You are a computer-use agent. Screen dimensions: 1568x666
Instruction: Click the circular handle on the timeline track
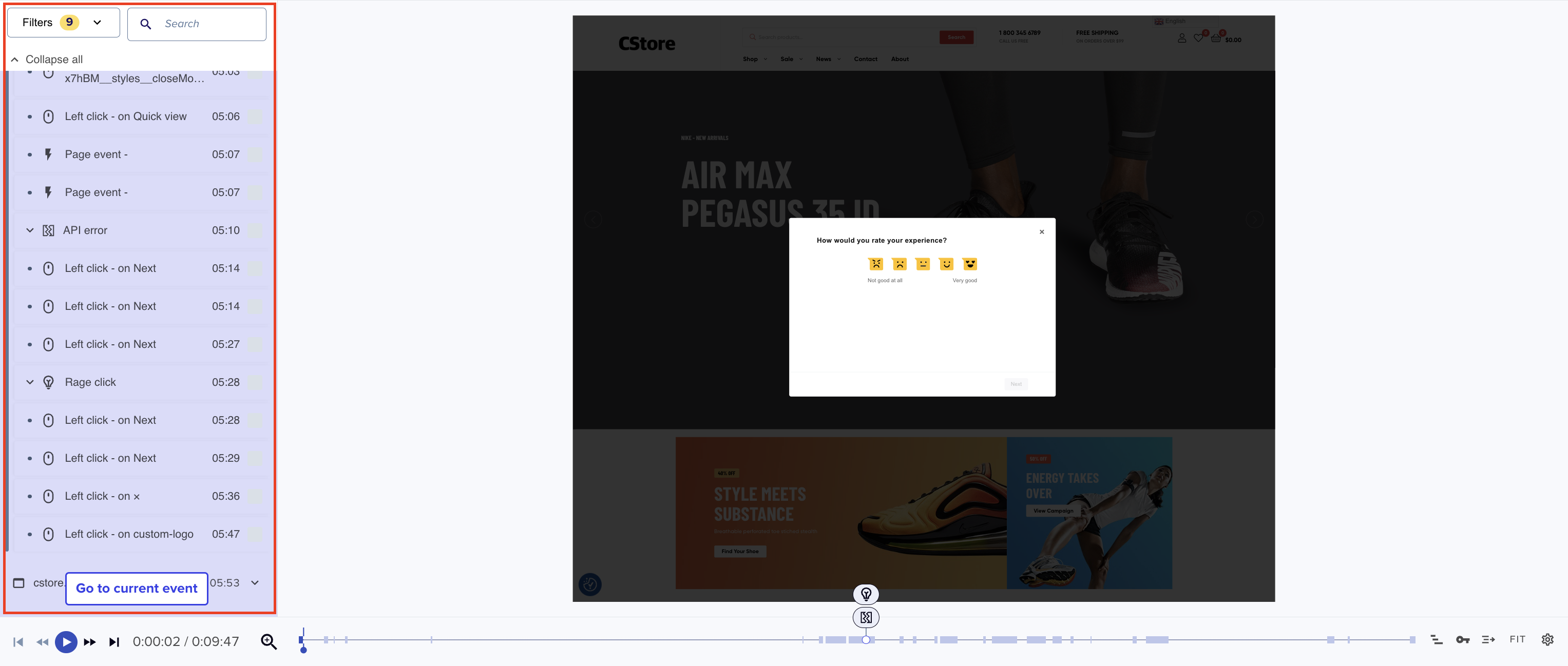click(866, 640)
